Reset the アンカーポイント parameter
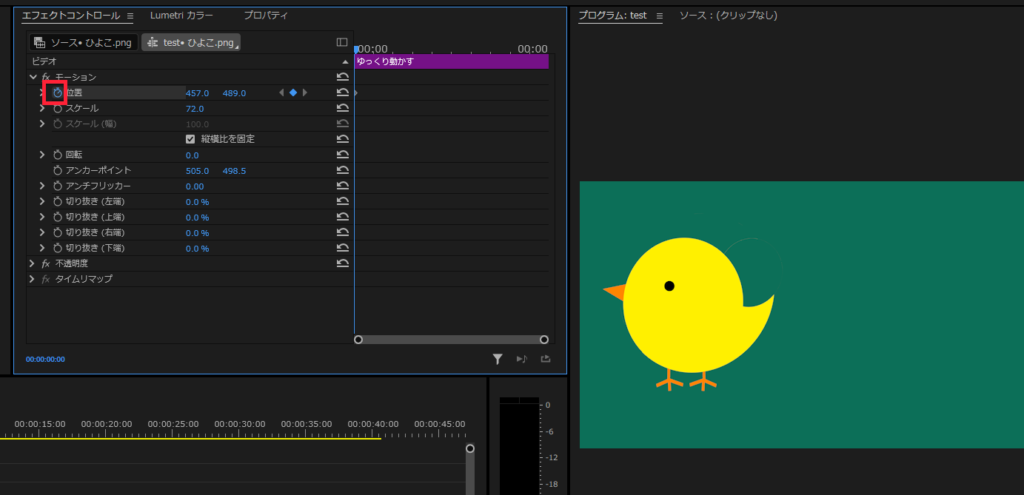Viewport: 1024px width, 495px height. [x=343, y=170]
